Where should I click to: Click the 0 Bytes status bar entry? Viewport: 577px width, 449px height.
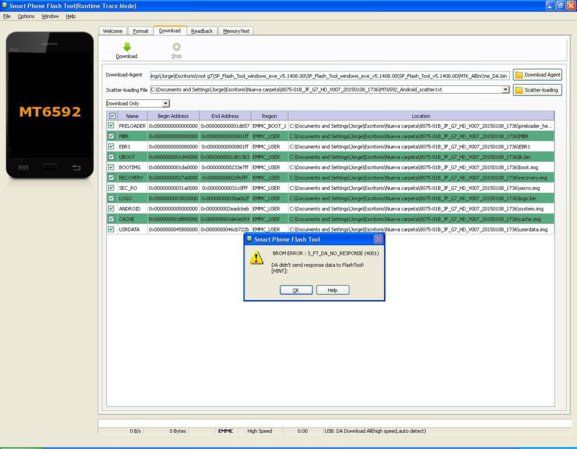178,431
